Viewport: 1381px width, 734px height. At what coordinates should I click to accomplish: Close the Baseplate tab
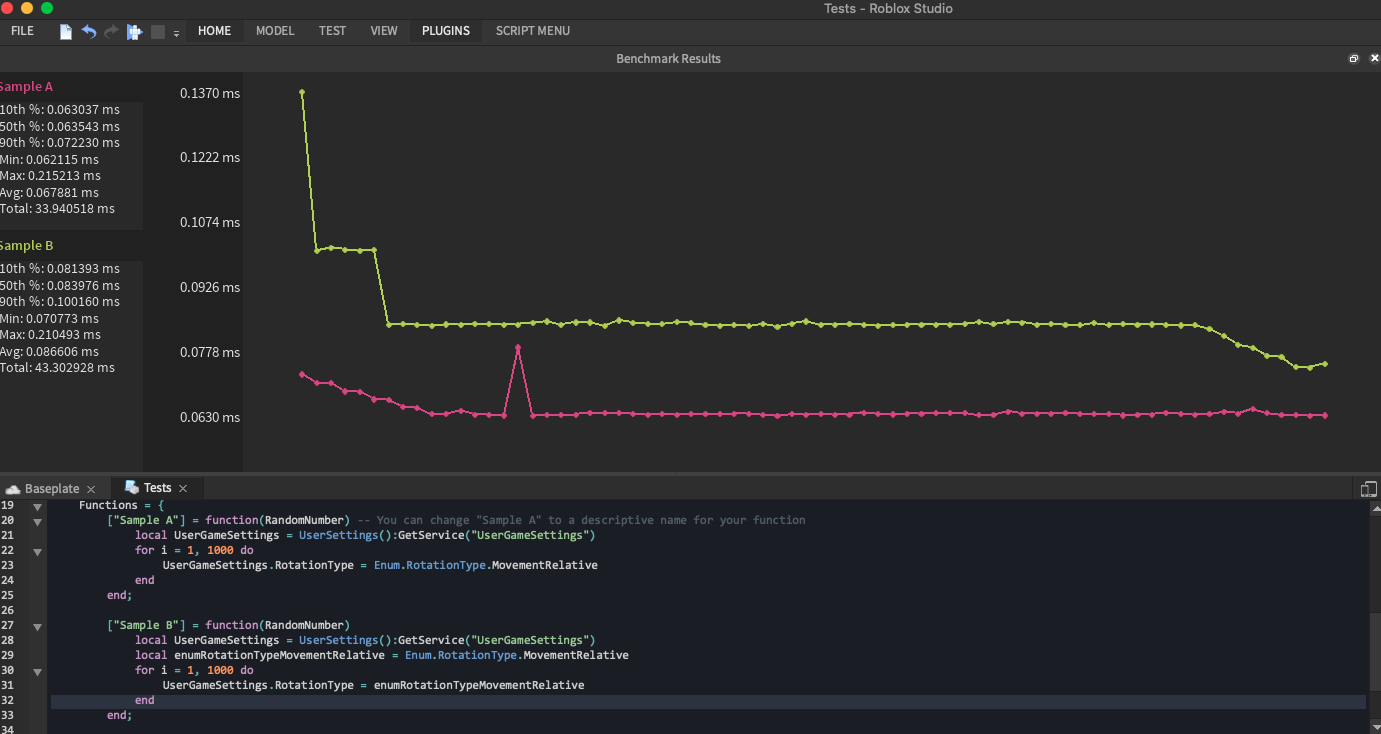[x=91, y=488]
